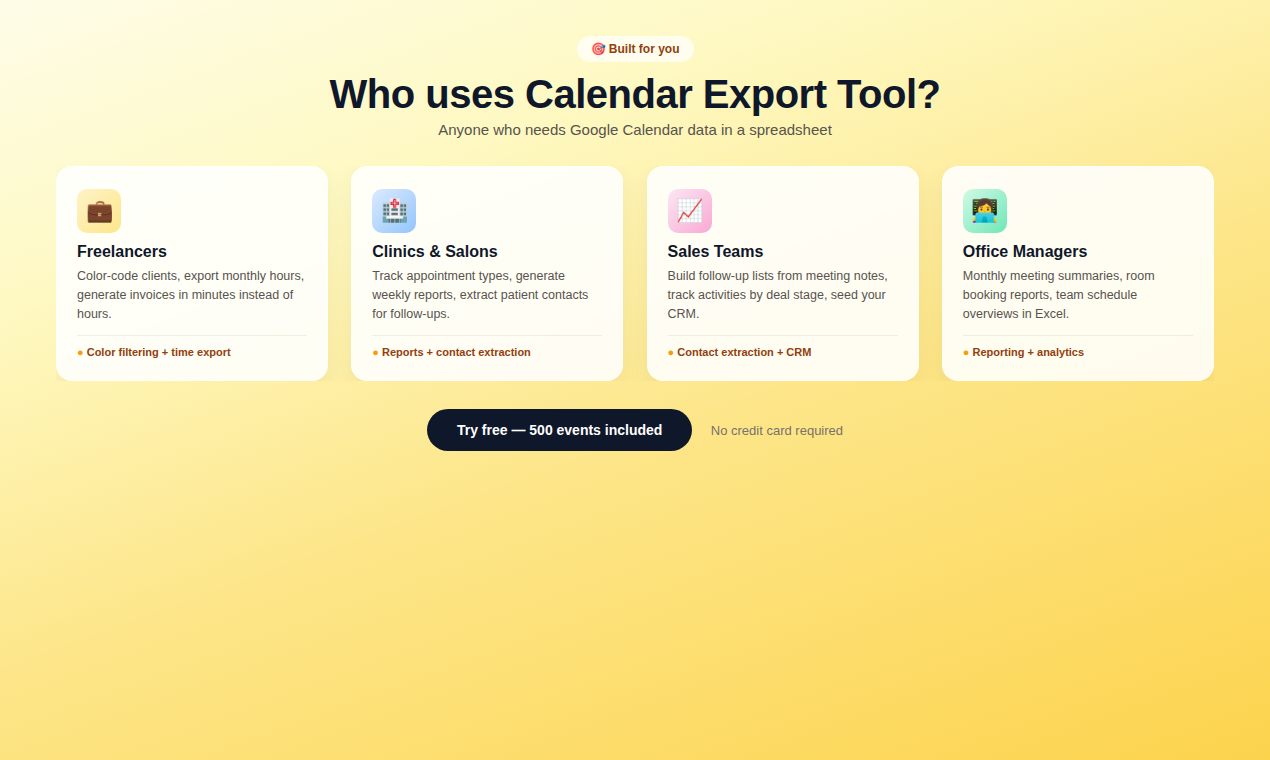This screenshot has width=1270, height=760.
Task: Click the Reports + contact extraction tag
Action: [x=456, y=352]
